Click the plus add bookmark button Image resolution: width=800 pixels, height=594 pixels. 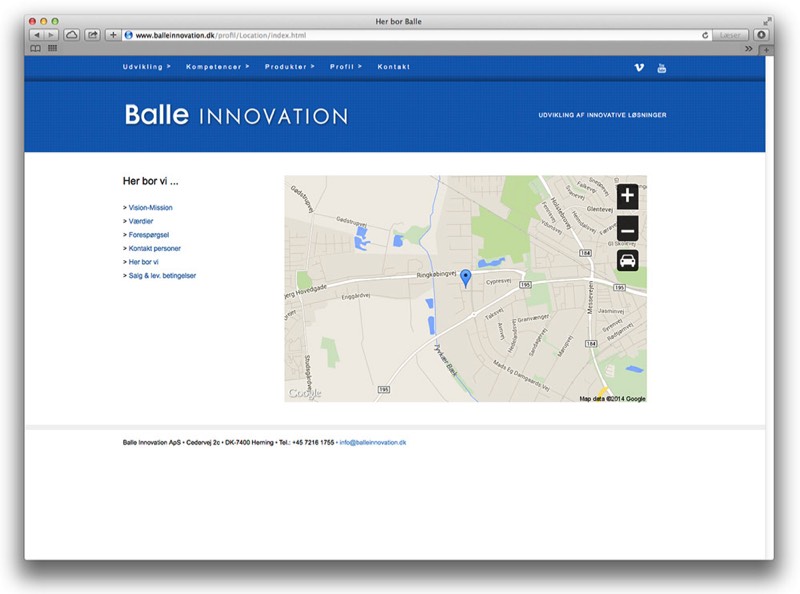[x=113, y=35]
